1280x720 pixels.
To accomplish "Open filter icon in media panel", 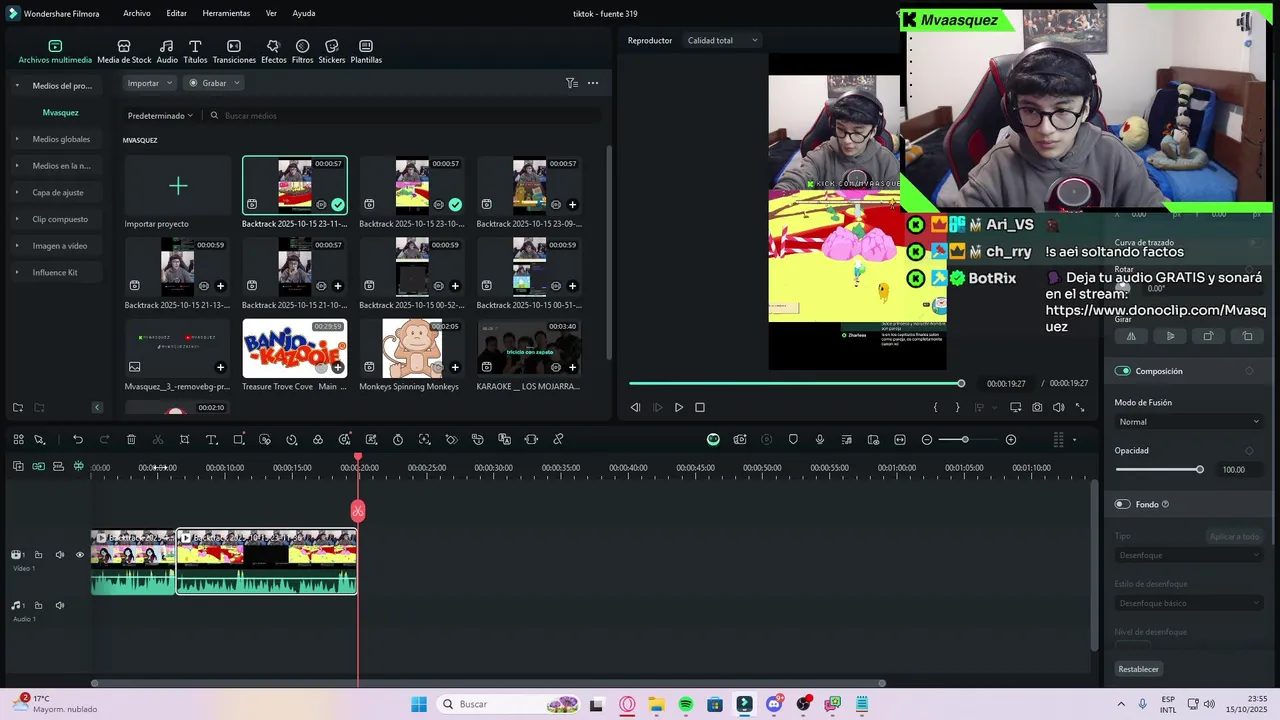I will tap(571, 83).
